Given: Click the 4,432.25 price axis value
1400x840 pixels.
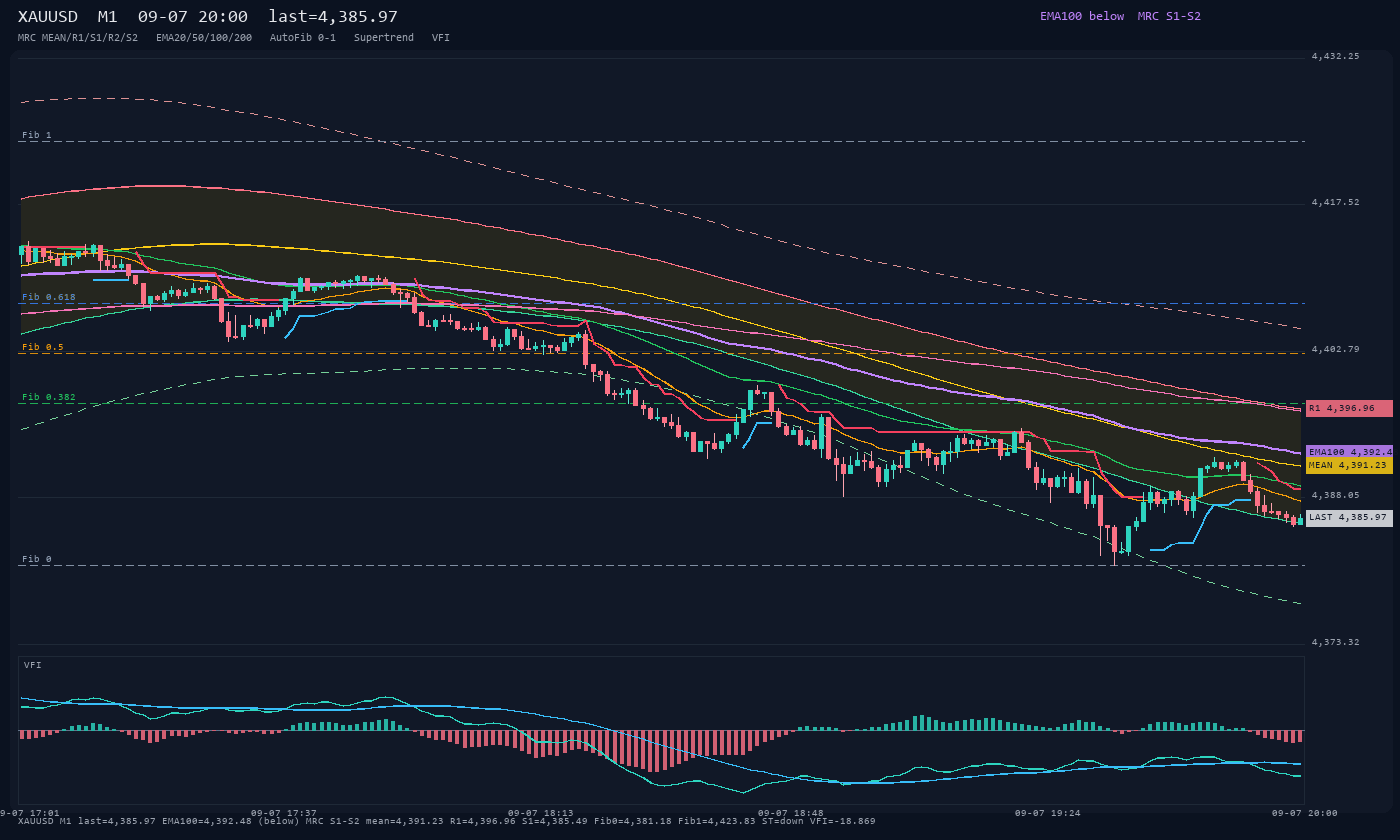Looking at the screenshot, I should point(1335,56).
